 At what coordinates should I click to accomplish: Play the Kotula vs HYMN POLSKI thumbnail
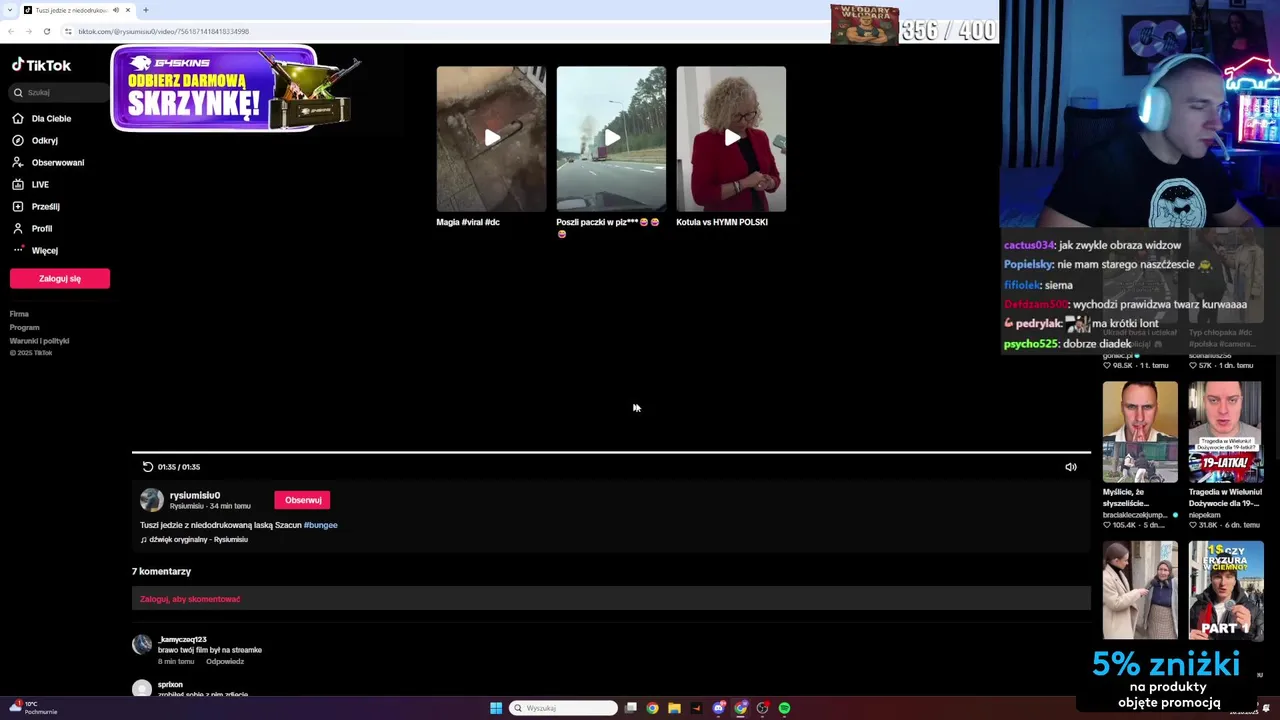pyautogui.click(x=731, y=139)
